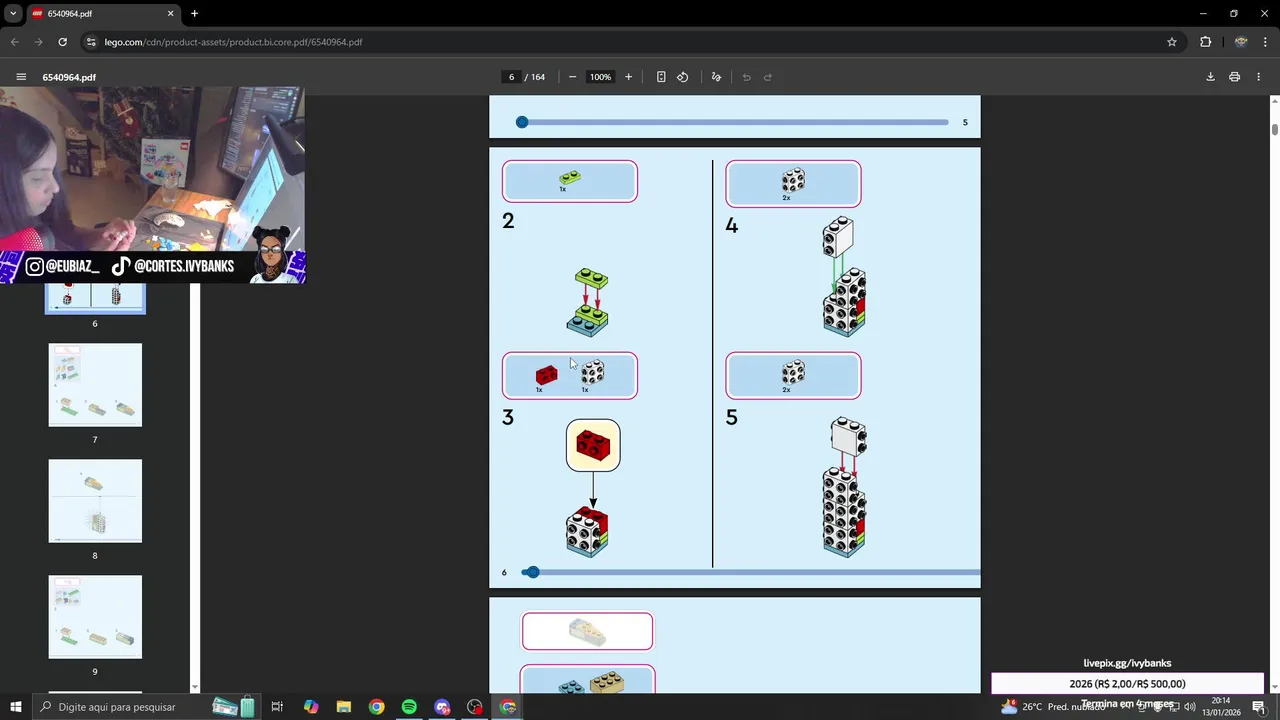Click the page number input field
The width and height of the screenshot is (1280, 720).
point(512,77)
